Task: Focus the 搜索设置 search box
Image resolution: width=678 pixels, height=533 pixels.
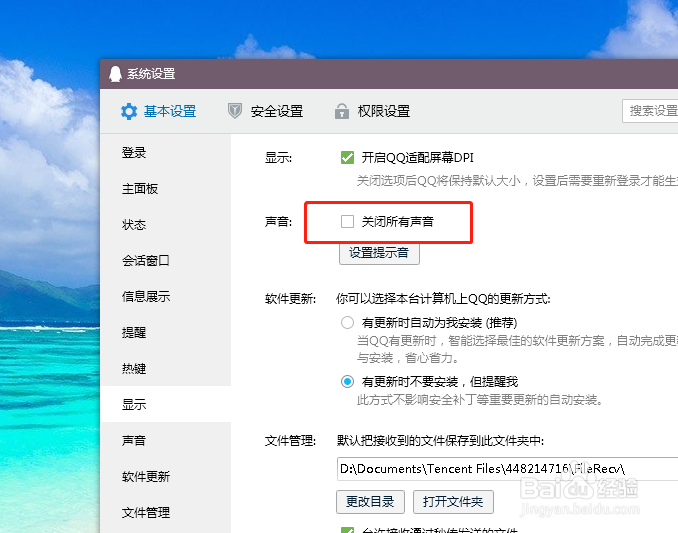Action: 650,111
